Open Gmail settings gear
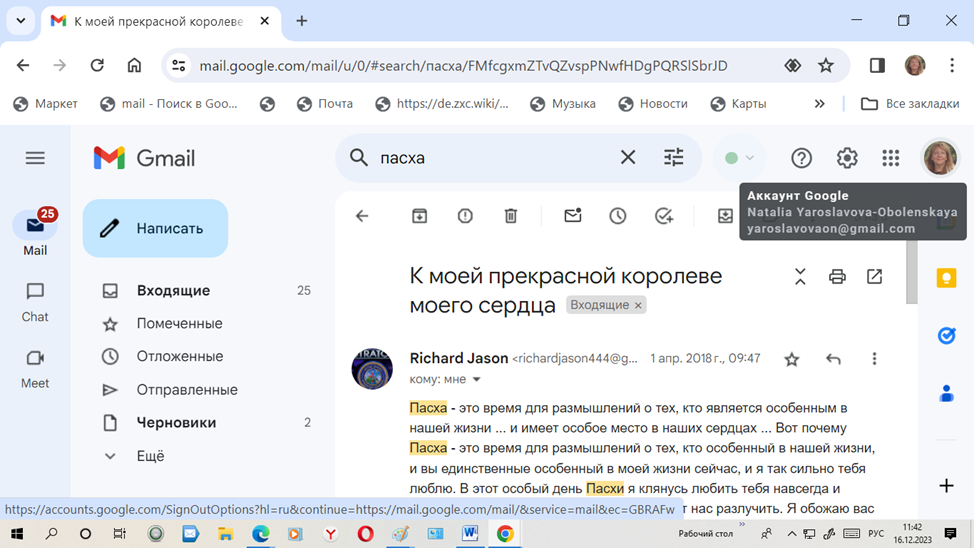This screenshot has height=548, width=974. (847, 158)
